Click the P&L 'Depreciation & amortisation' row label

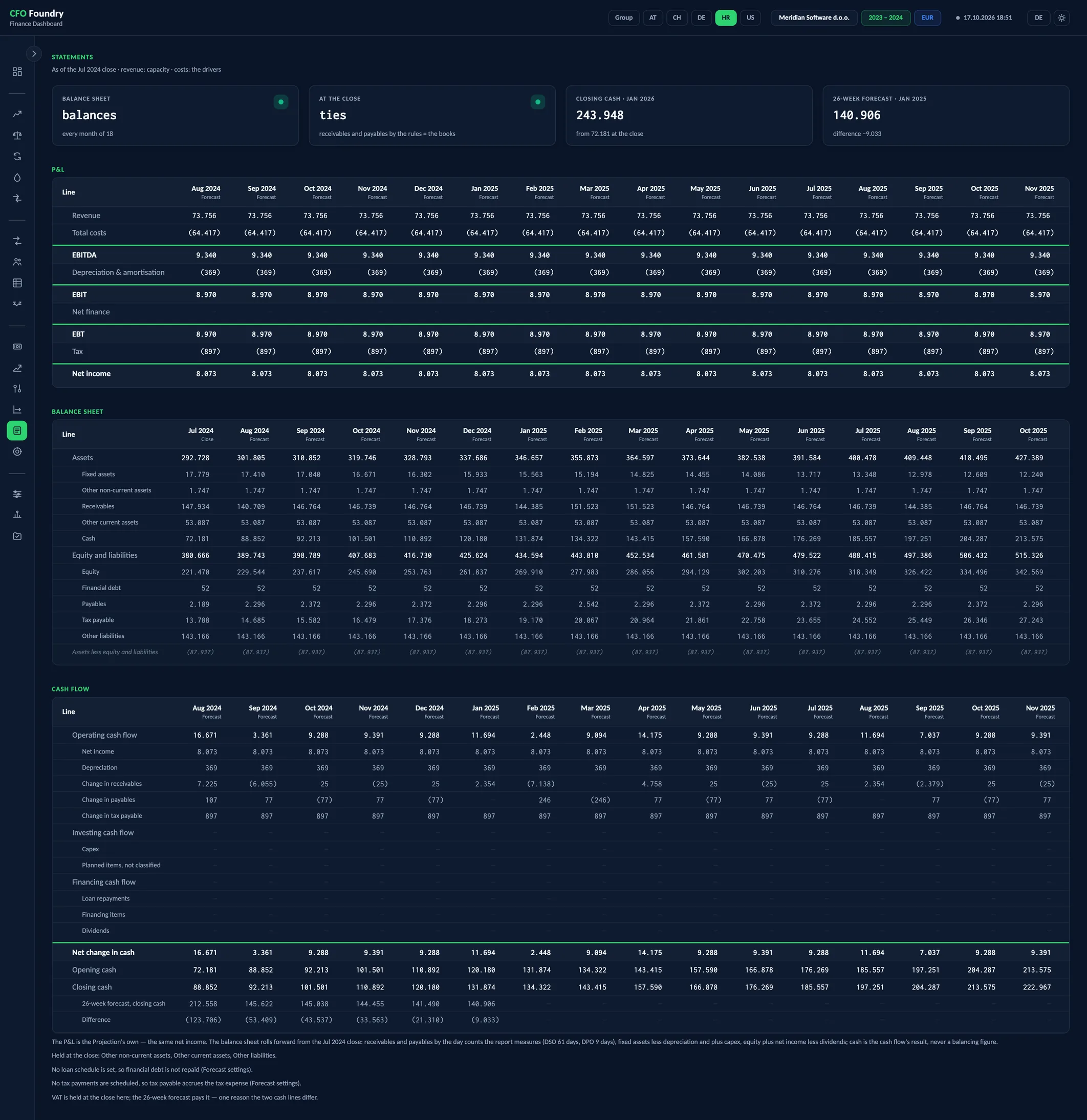[x=118, y=272]
